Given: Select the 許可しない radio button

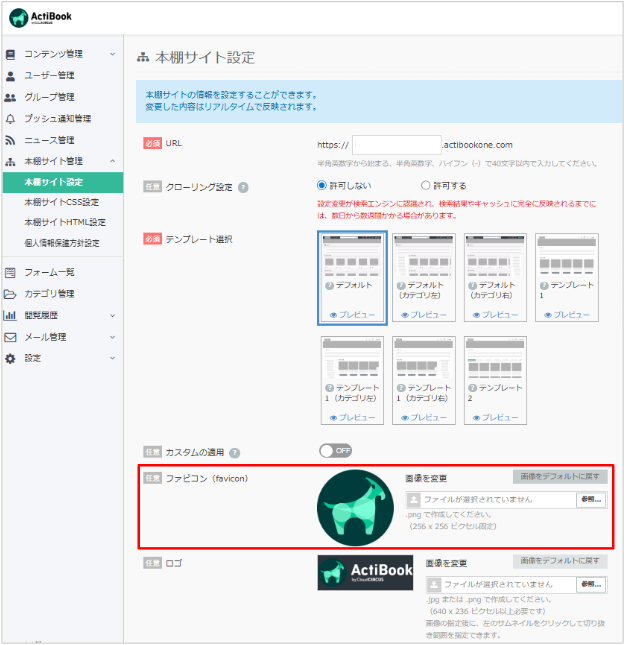Looking at the screenshot, I should click(x=322, y=185).
